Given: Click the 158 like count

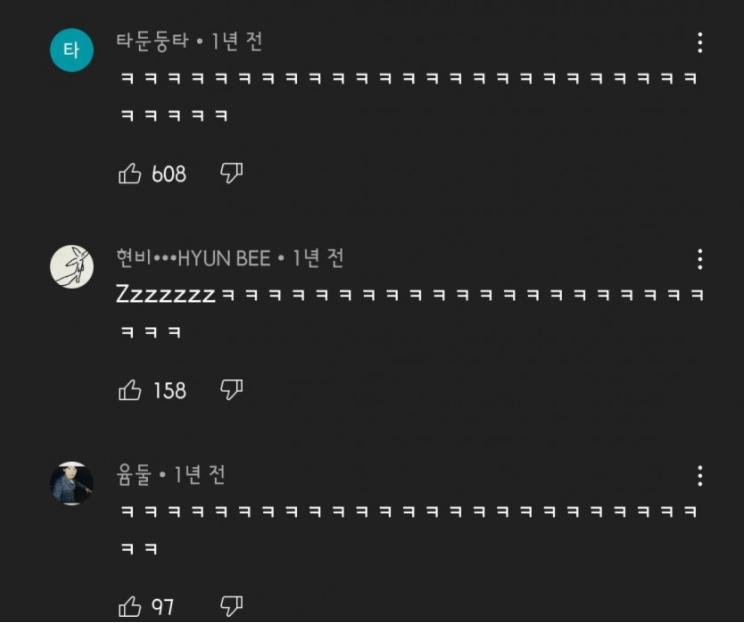Looking at the screenshot, I should coord(169,391).
